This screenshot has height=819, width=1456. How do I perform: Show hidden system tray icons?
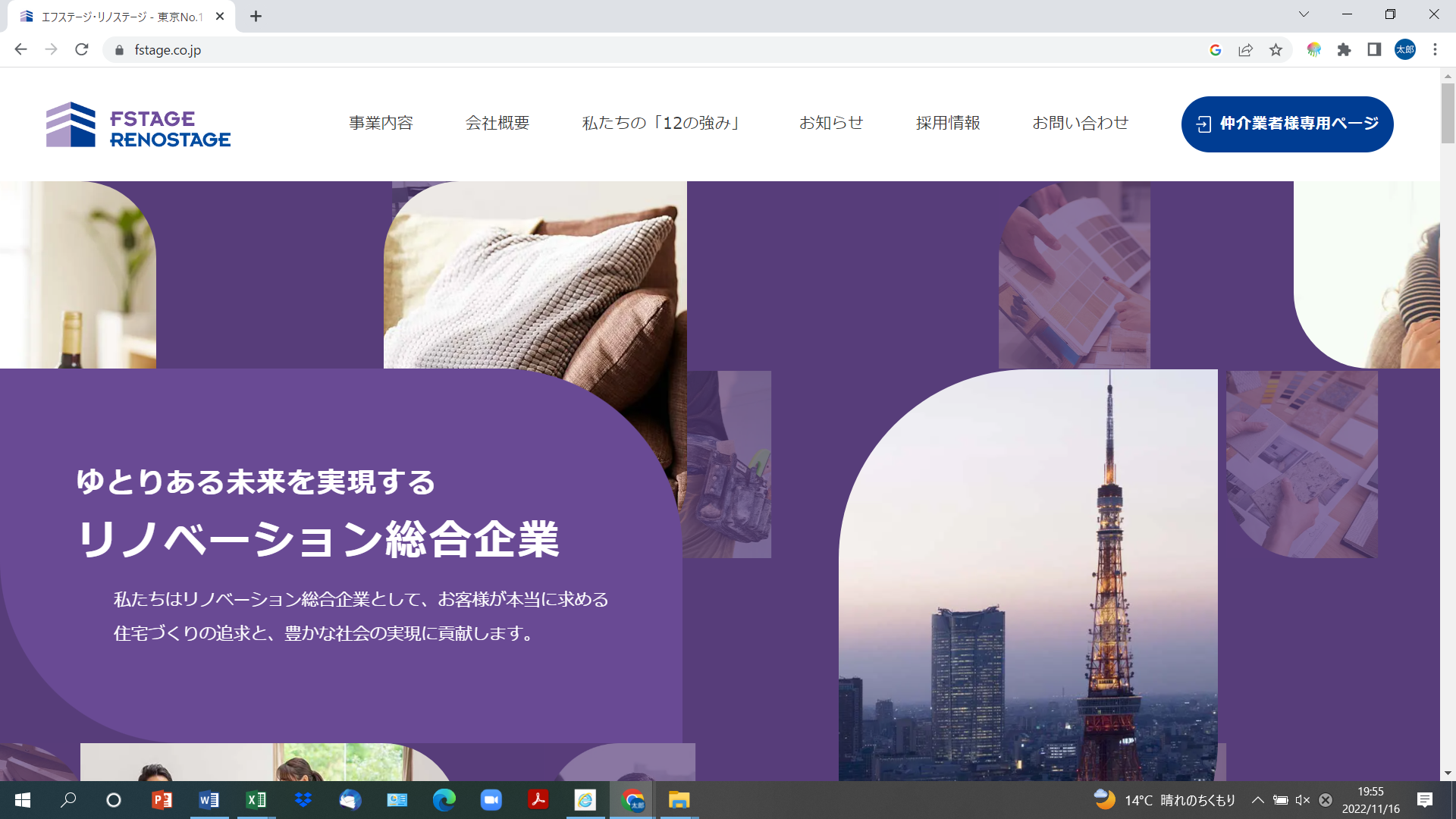coord(1257,800)
